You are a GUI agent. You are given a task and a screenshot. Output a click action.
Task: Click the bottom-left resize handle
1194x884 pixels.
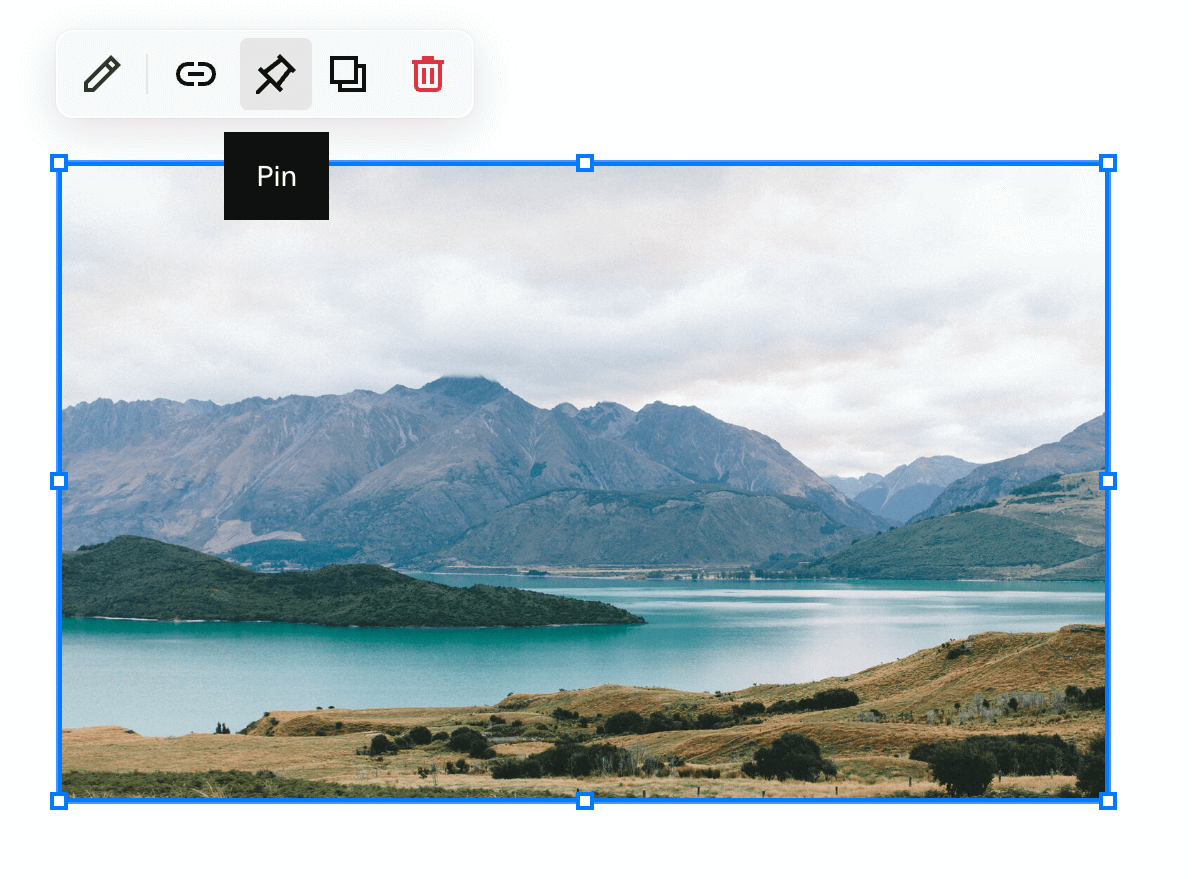(60, 800)
